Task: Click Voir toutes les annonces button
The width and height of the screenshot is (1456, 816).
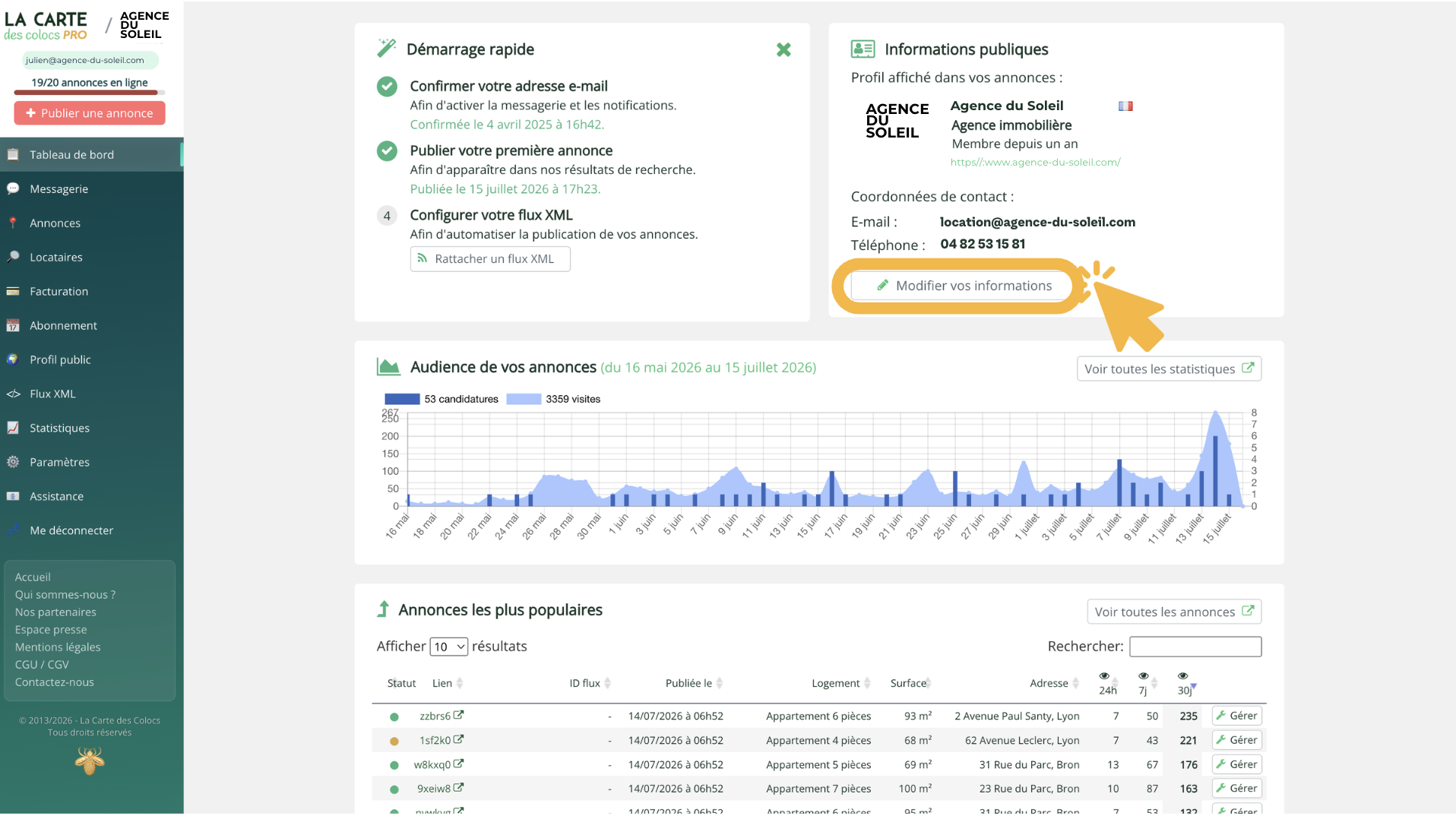Action: tap(1174, 612)
